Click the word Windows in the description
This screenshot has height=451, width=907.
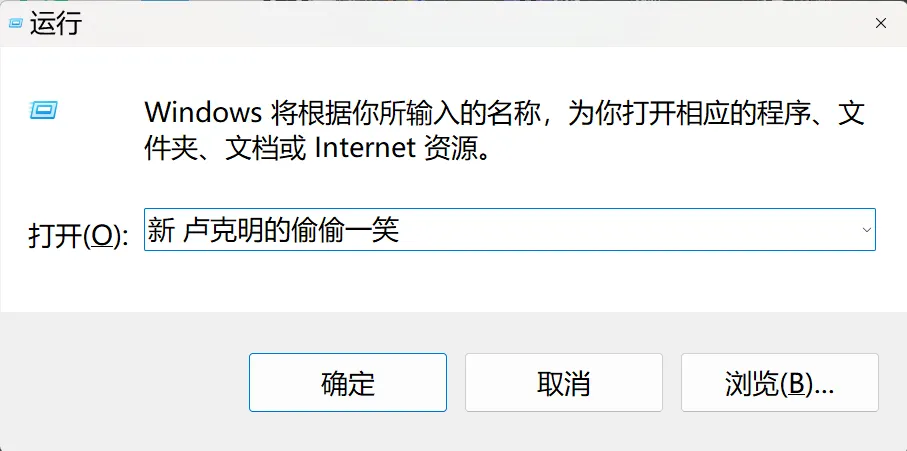[203, 112]
